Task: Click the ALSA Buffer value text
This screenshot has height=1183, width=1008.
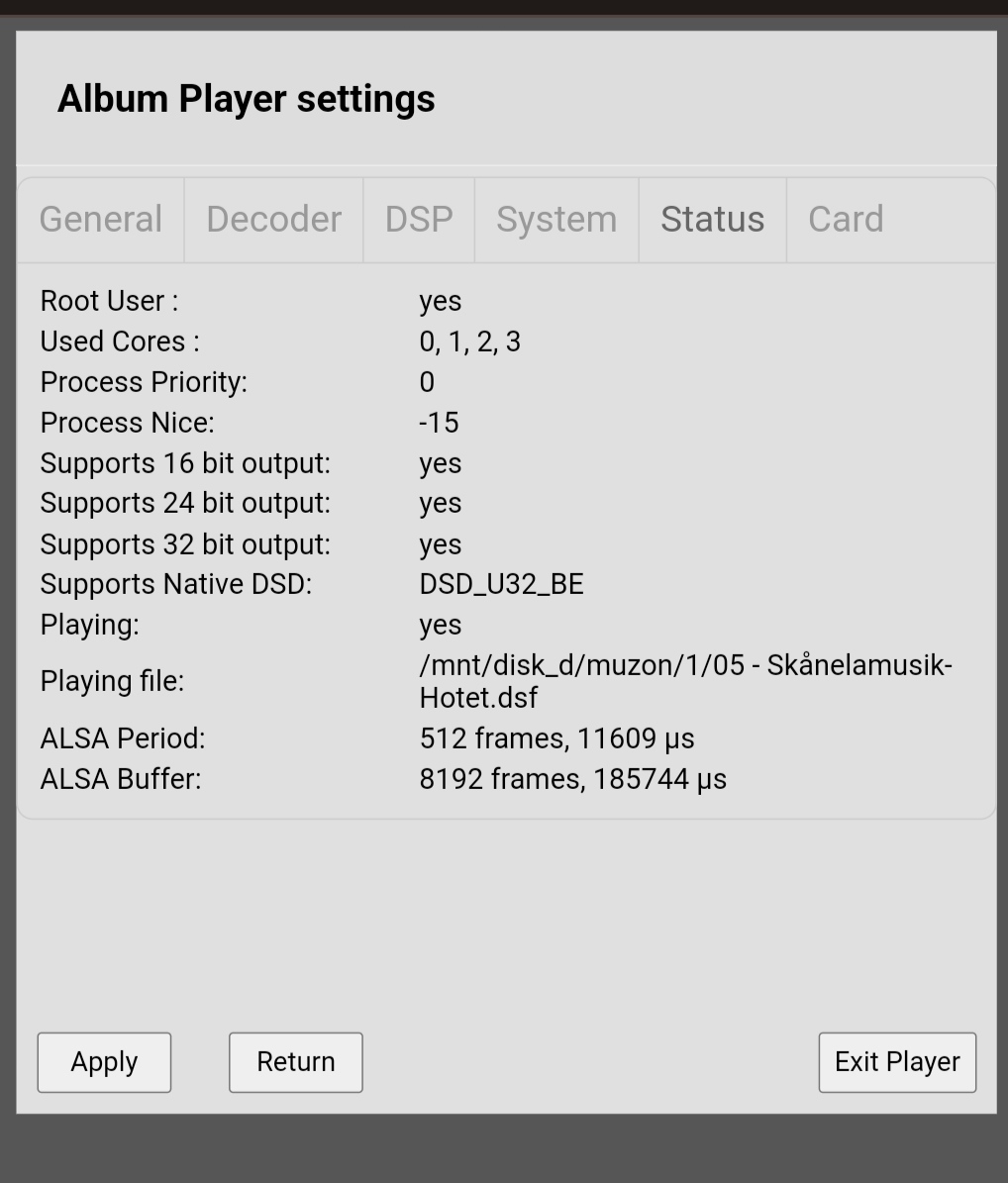Action: 572,779
